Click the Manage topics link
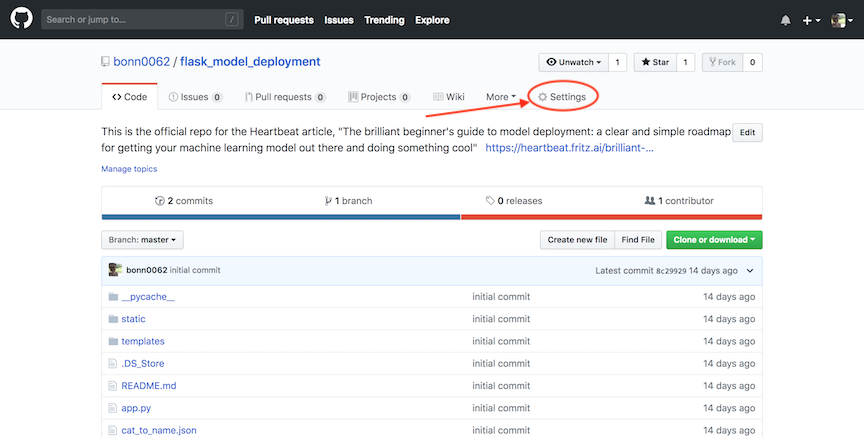864x437 pixels. click(129, 169)
